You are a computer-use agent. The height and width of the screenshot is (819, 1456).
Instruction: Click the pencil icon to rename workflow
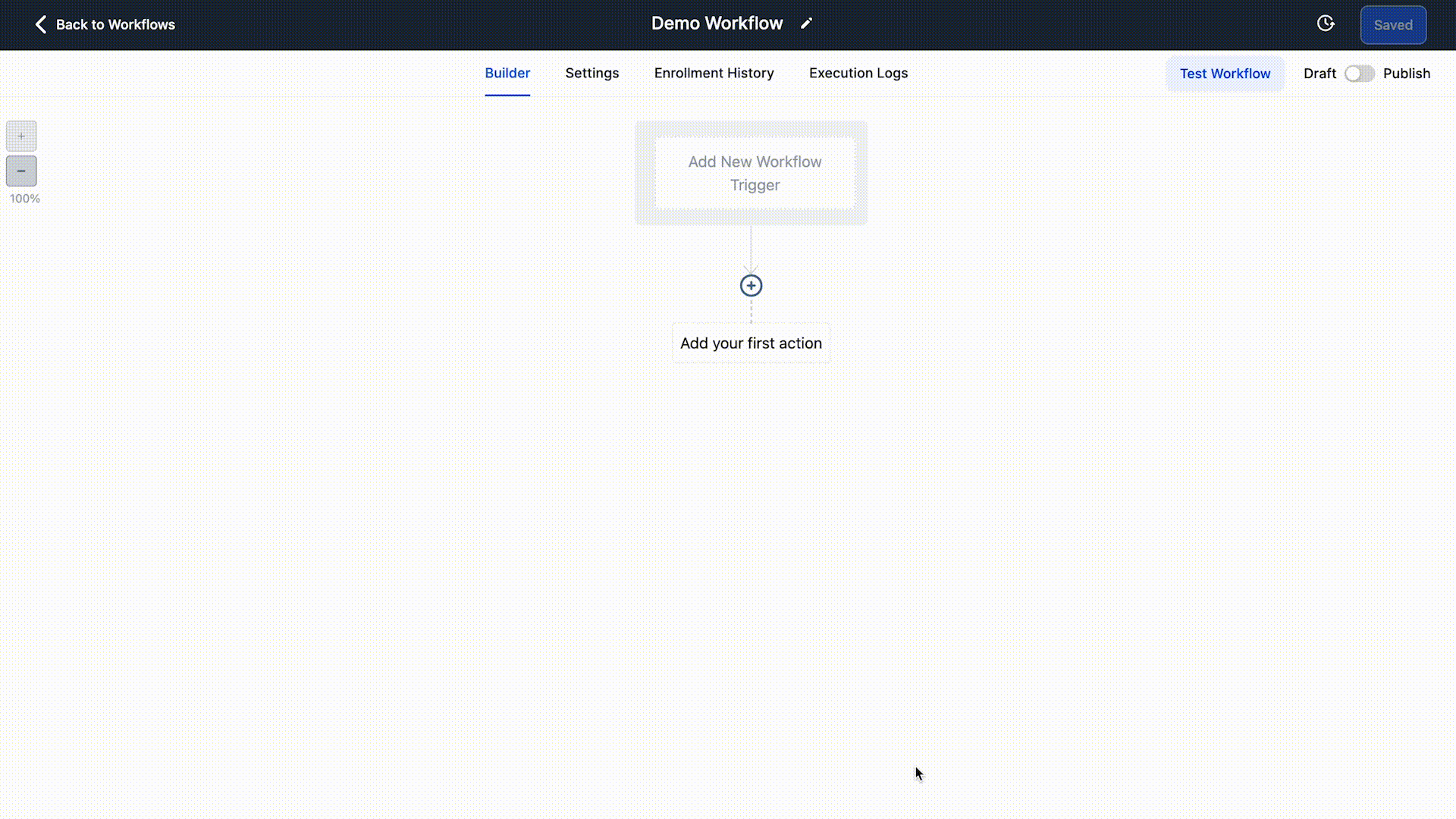pyautogui.click(x=806, y=24)
